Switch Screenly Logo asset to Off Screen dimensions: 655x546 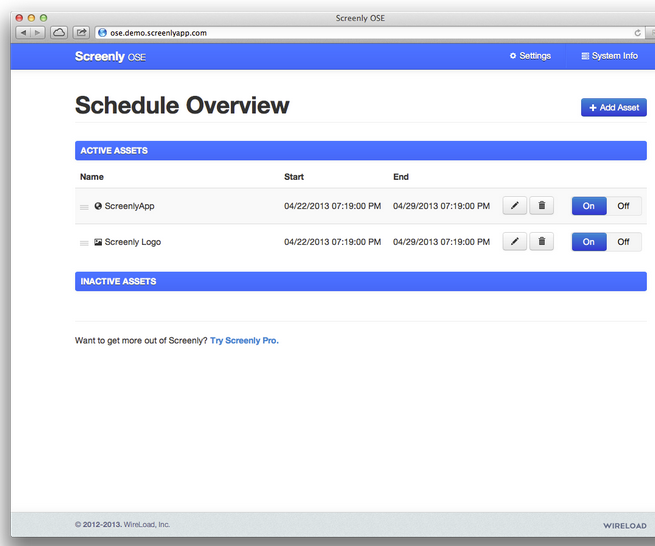click(624, 242)
